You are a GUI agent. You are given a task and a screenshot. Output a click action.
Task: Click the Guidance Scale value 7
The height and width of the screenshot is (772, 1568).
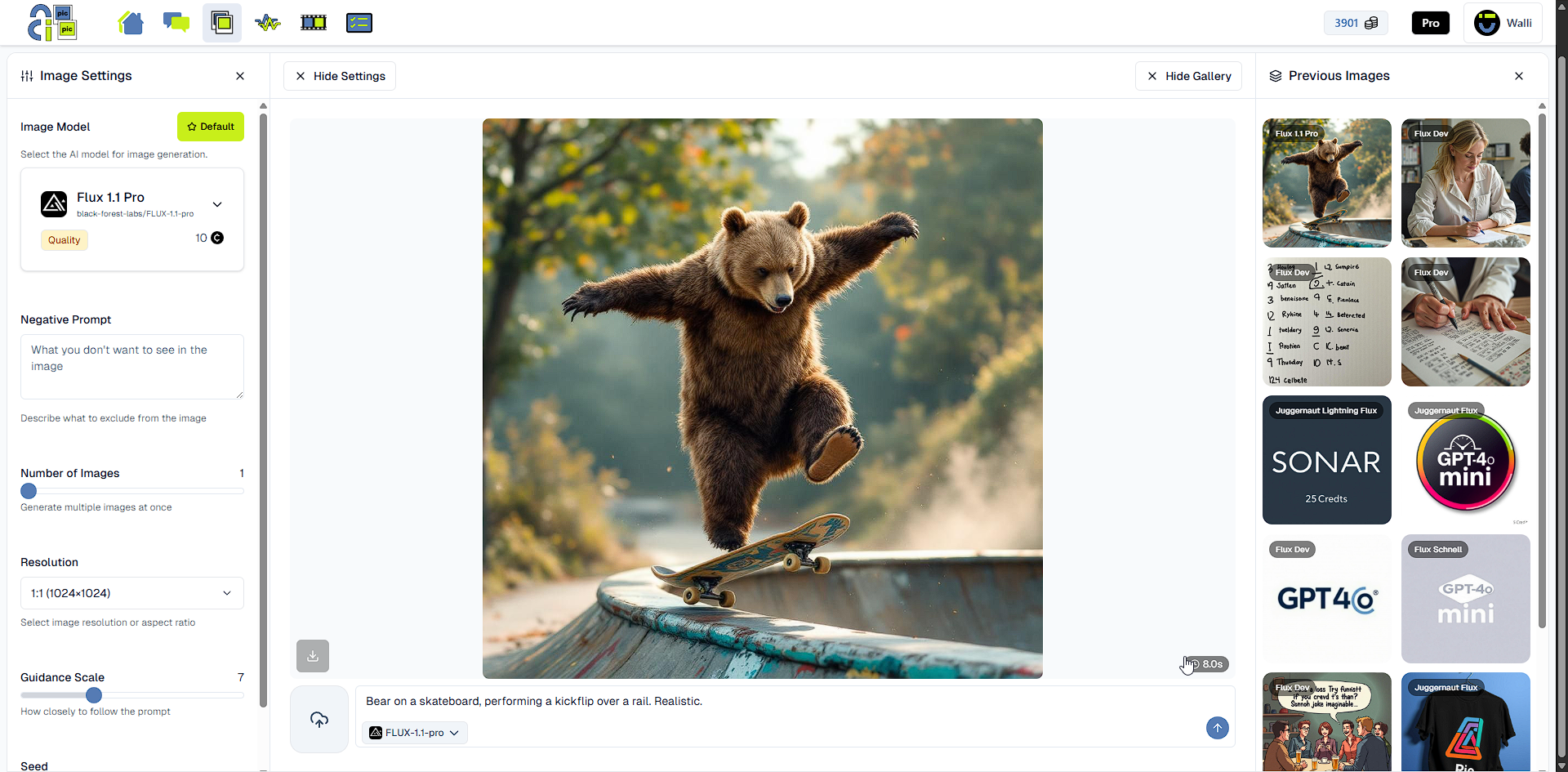[241, 677]
